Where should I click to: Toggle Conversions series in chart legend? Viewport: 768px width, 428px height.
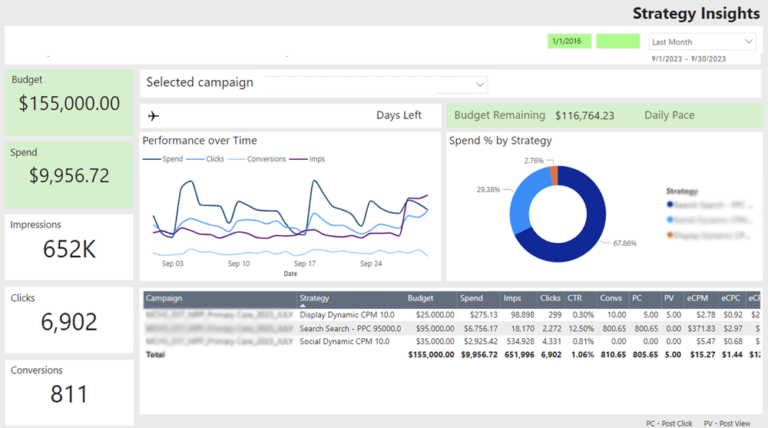(257, 159)
